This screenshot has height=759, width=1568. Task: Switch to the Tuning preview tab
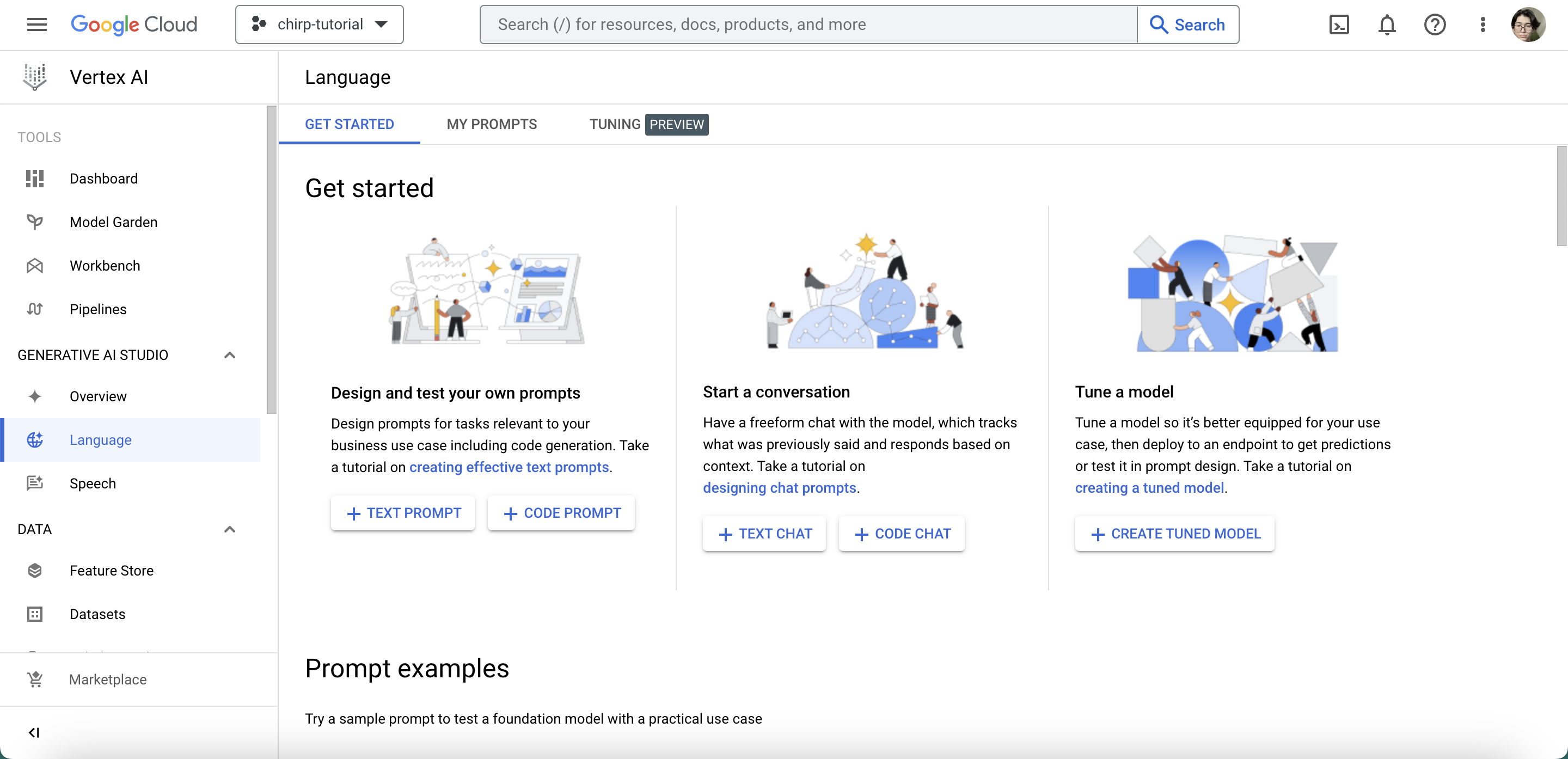pyautogui.click(x=648, y=124)
